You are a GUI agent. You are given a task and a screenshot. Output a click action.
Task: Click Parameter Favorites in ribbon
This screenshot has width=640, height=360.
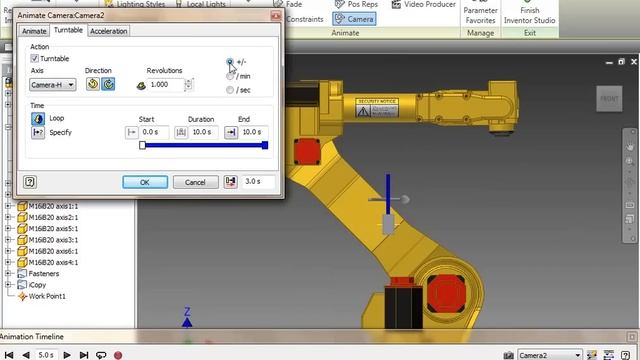click(x=480, y=15)
